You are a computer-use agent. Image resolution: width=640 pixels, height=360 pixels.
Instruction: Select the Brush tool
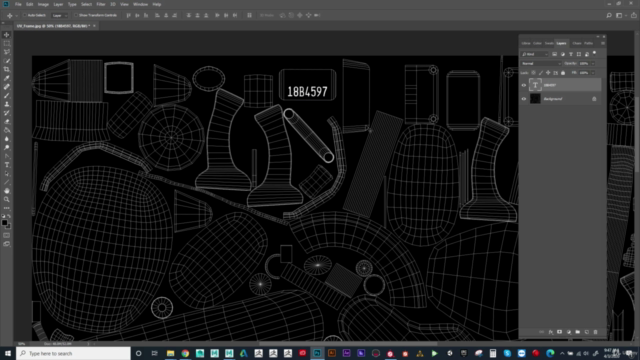(7, 96)
